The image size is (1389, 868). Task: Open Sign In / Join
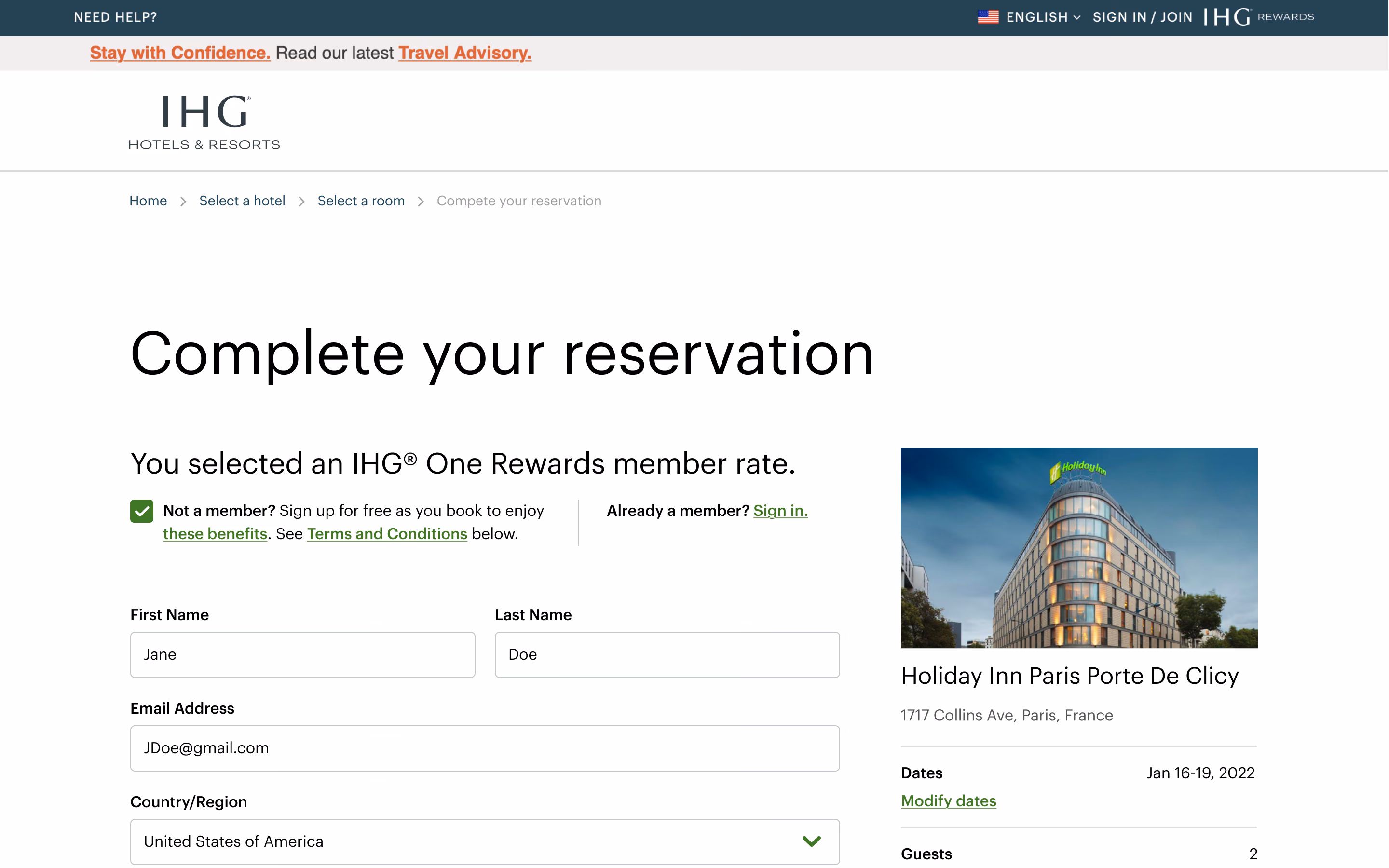[1142, 17]
